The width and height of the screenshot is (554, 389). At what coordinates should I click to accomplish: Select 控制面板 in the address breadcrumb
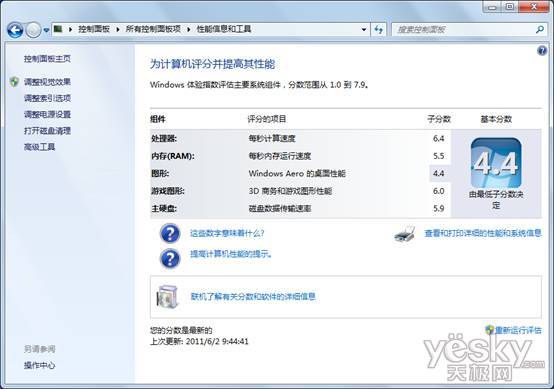94,29
